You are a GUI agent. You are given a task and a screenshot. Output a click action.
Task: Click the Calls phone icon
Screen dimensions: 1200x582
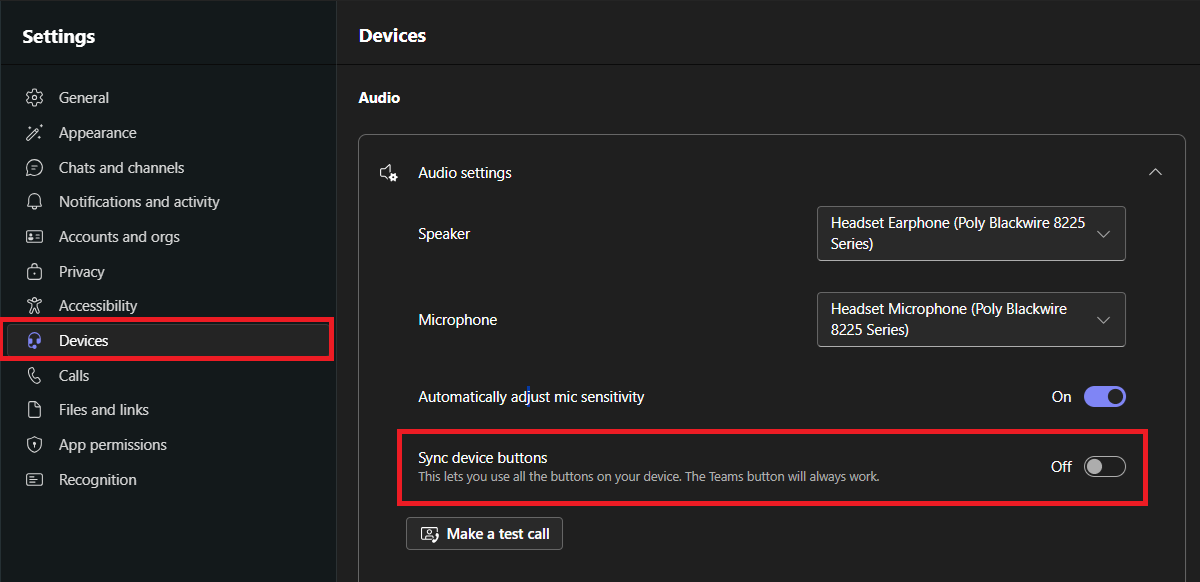35,376
